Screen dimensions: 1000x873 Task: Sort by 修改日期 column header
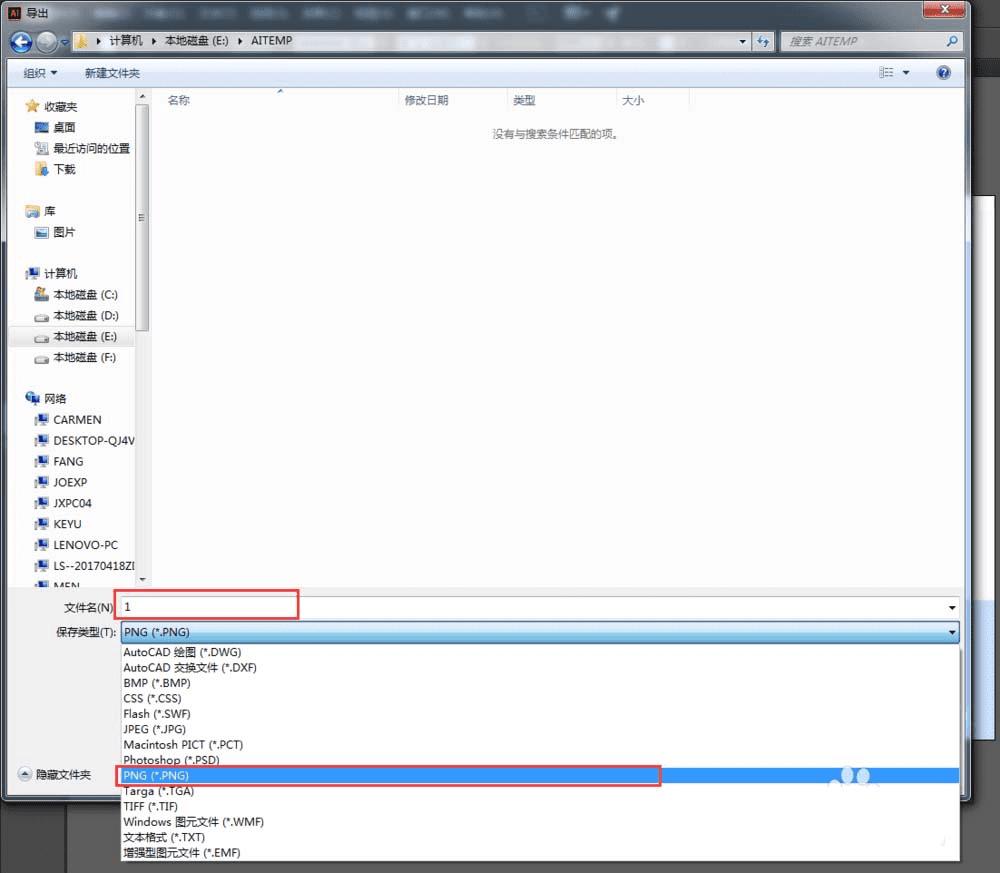click(x=426, y=100)
